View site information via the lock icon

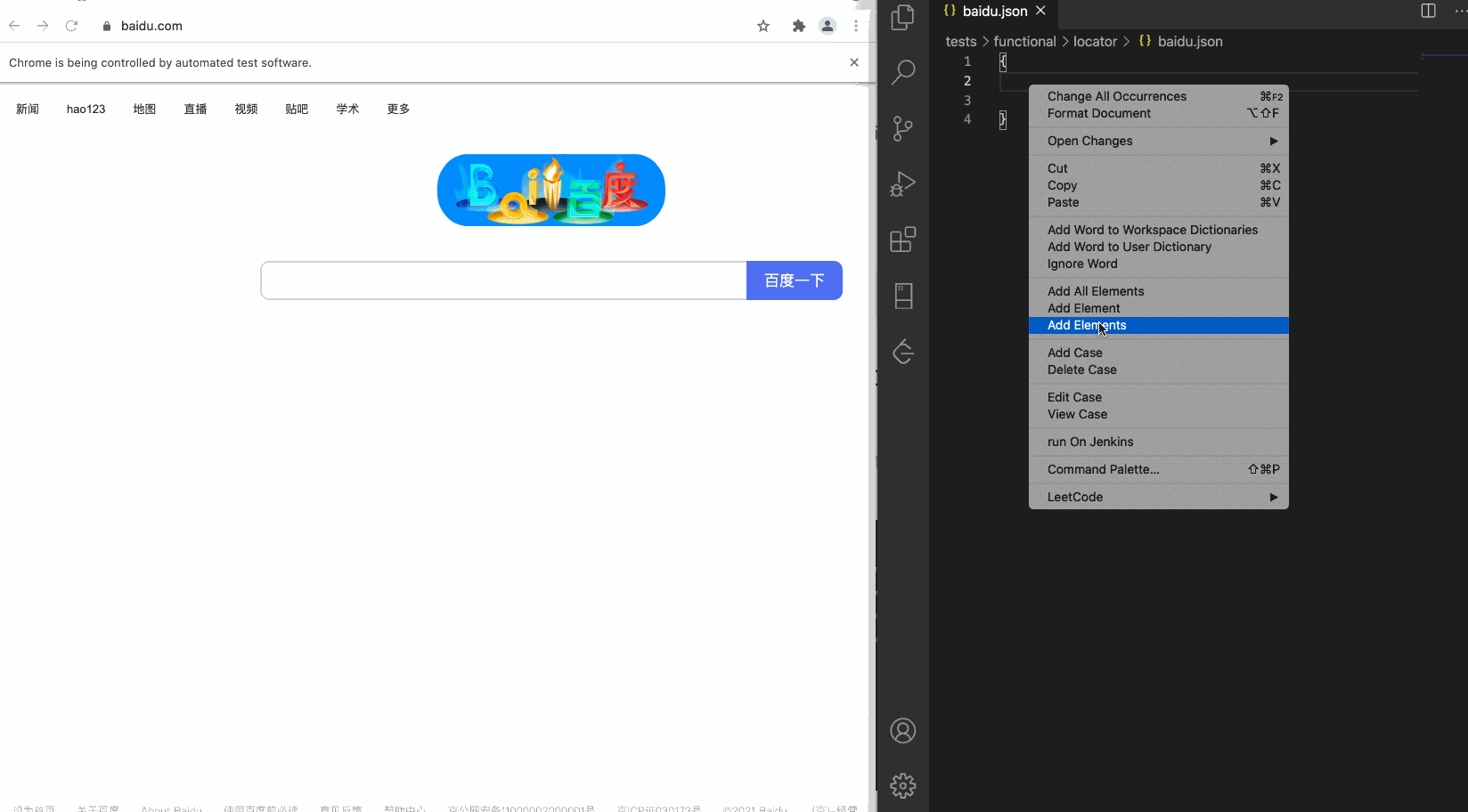(x=107, y=26)
